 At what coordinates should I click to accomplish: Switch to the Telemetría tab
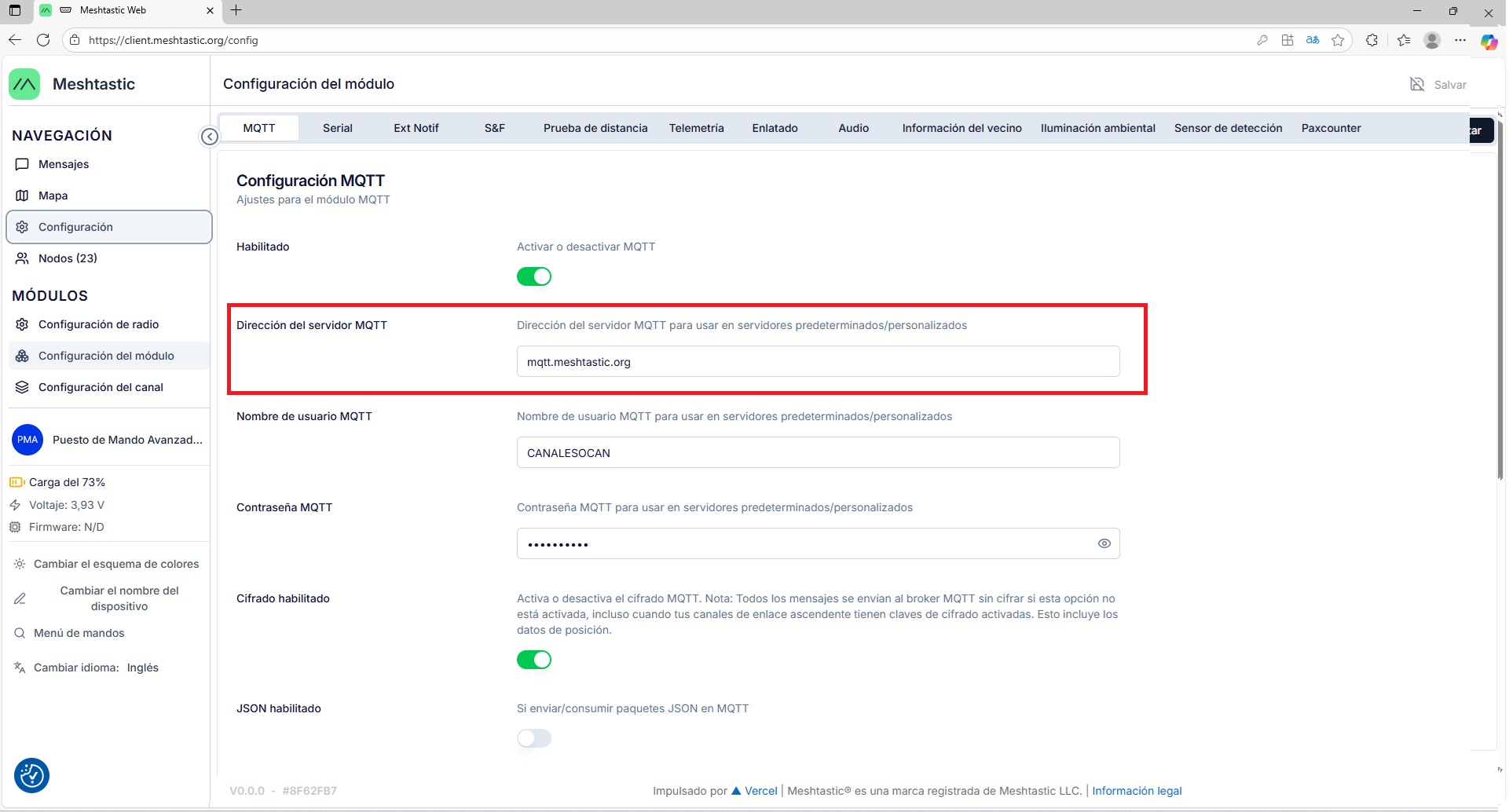pos(696,128)
